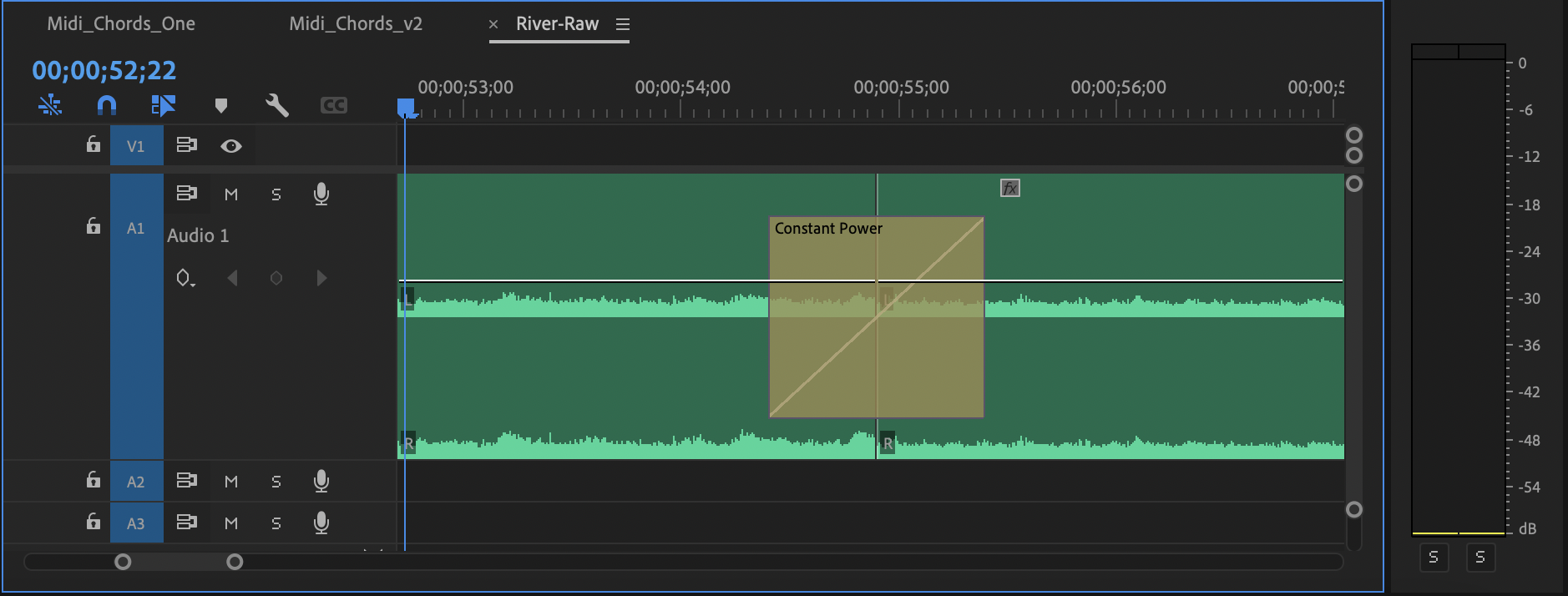Click playhead timecode 00;00;52;22

(104, 70)
